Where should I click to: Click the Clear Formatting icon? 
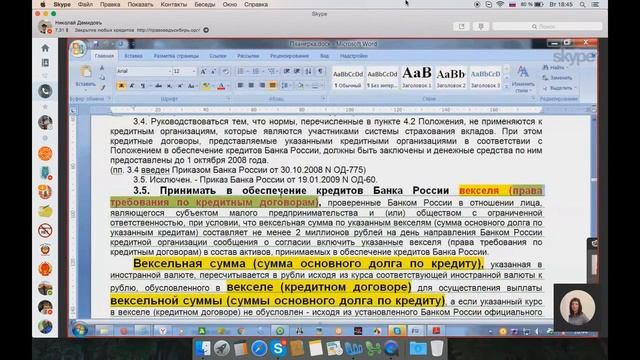225,71
